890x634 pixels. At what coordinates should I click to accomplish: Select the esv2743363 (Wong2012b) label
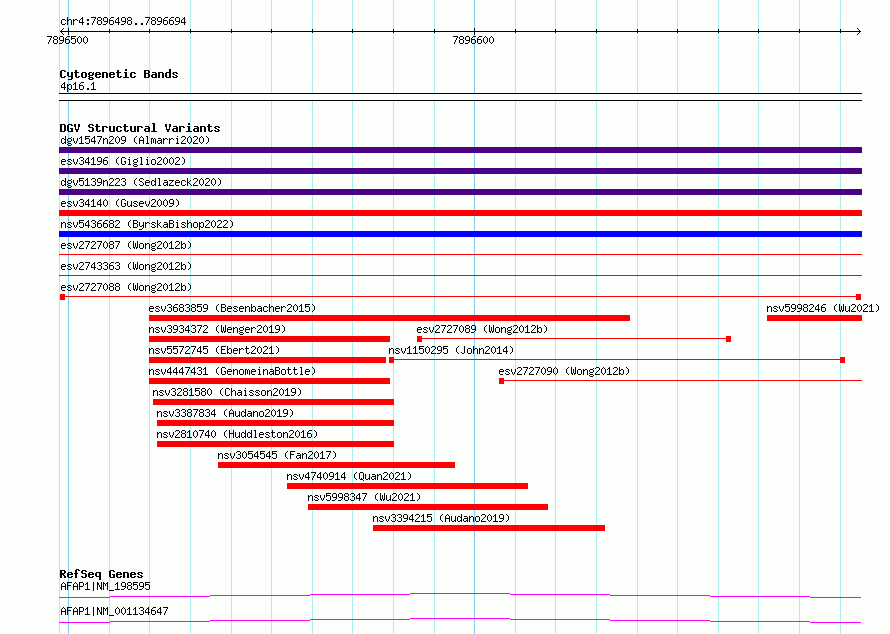pos(126,266)
